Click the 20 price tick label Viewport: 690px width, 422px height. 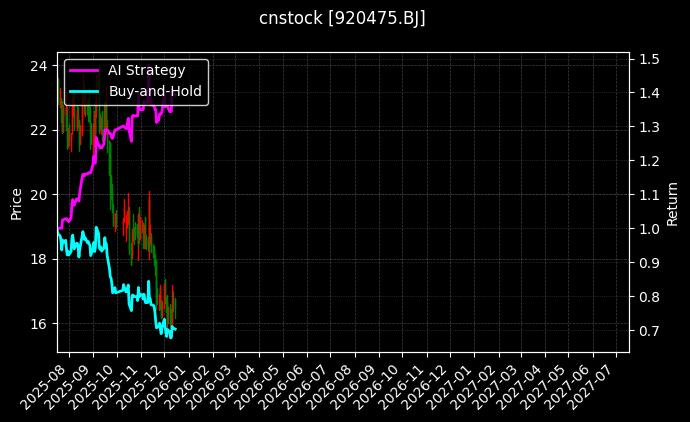[x=38, y=195]
